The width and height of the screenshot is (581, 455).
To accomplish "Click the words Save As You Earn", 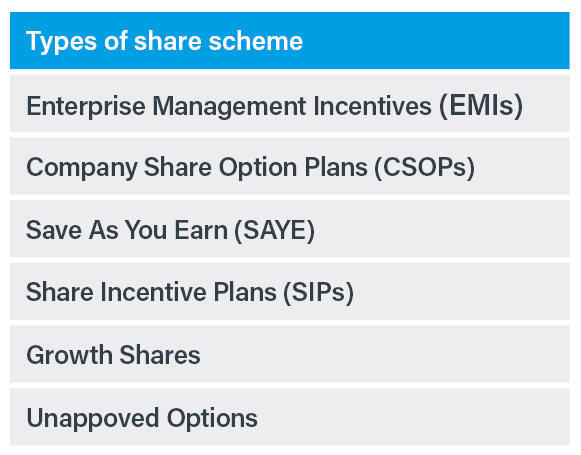I will coord(127,230).
